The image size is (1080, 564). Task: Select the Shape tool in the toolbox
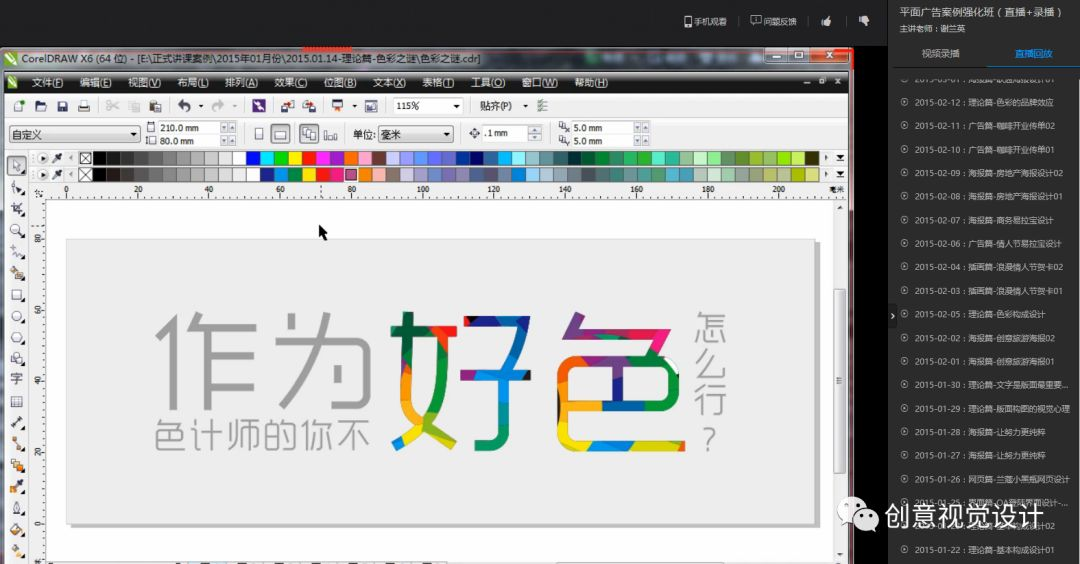click(17, 187)
